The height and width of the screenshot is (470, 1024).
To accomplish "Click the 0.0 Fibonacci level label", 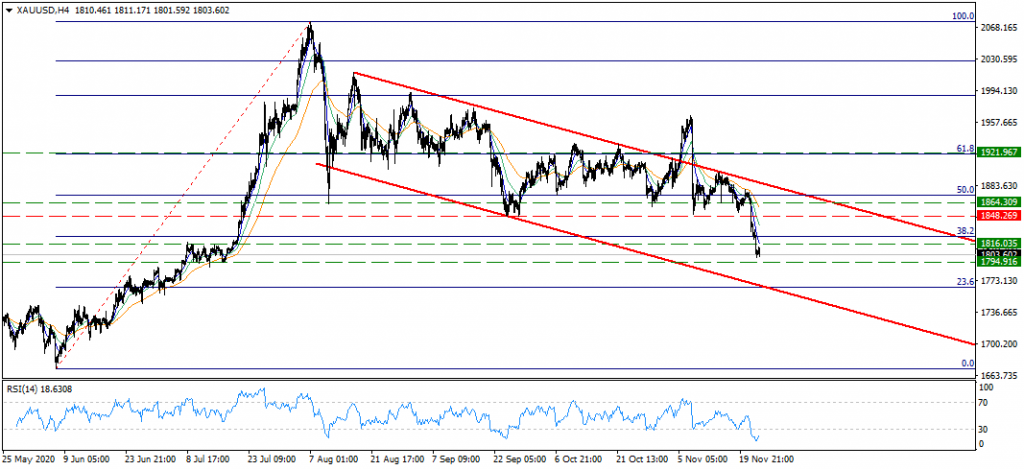I will tap(967, 363).
